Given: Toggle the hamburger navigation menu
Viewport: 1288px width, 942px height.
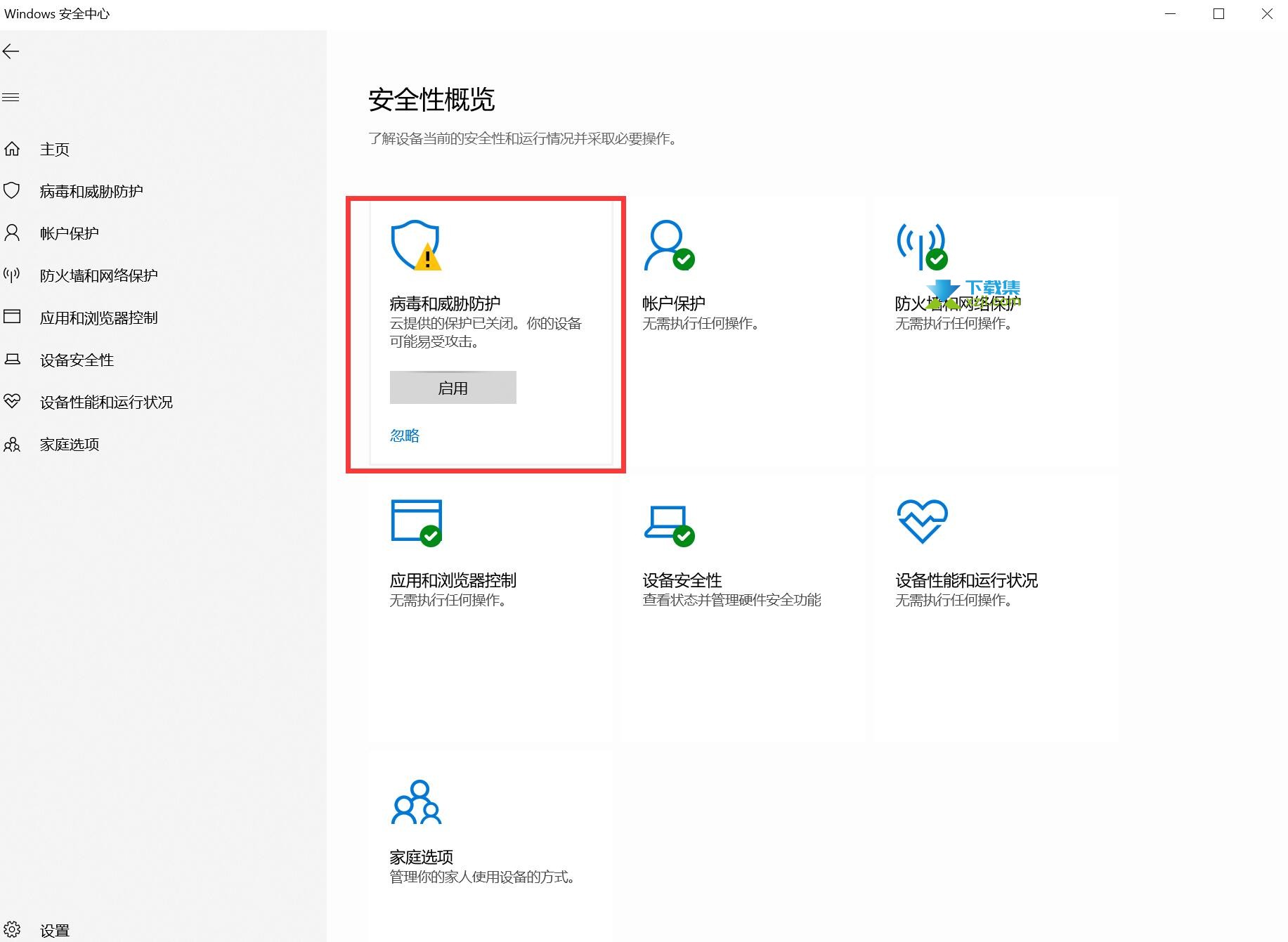Looking at the screenshot, I should [x=11, y=97].
